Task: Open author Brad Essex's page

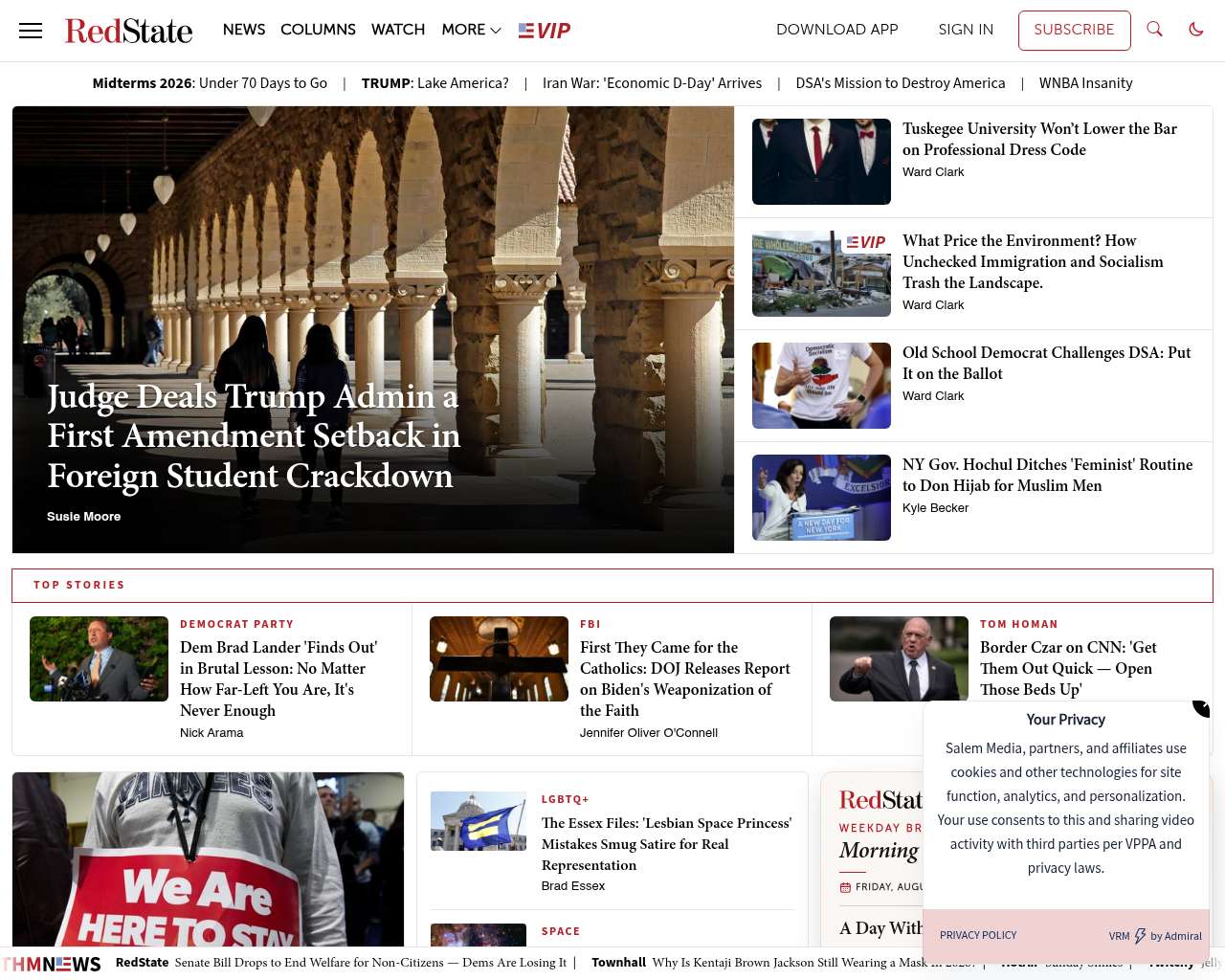Action: 573,886
